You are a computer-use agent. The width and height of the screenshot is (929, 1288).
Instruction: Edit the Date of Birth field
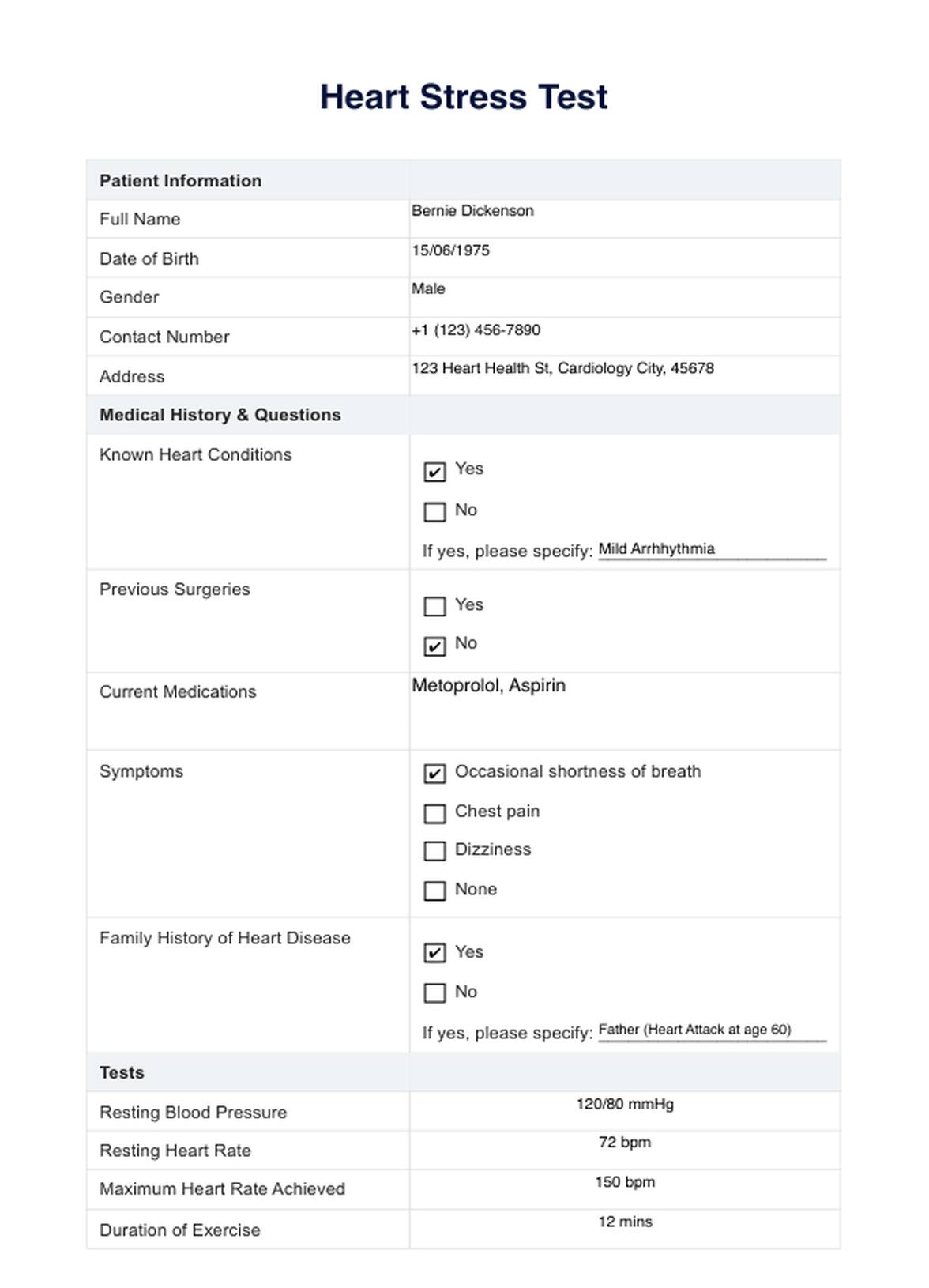tap(624, 258)
